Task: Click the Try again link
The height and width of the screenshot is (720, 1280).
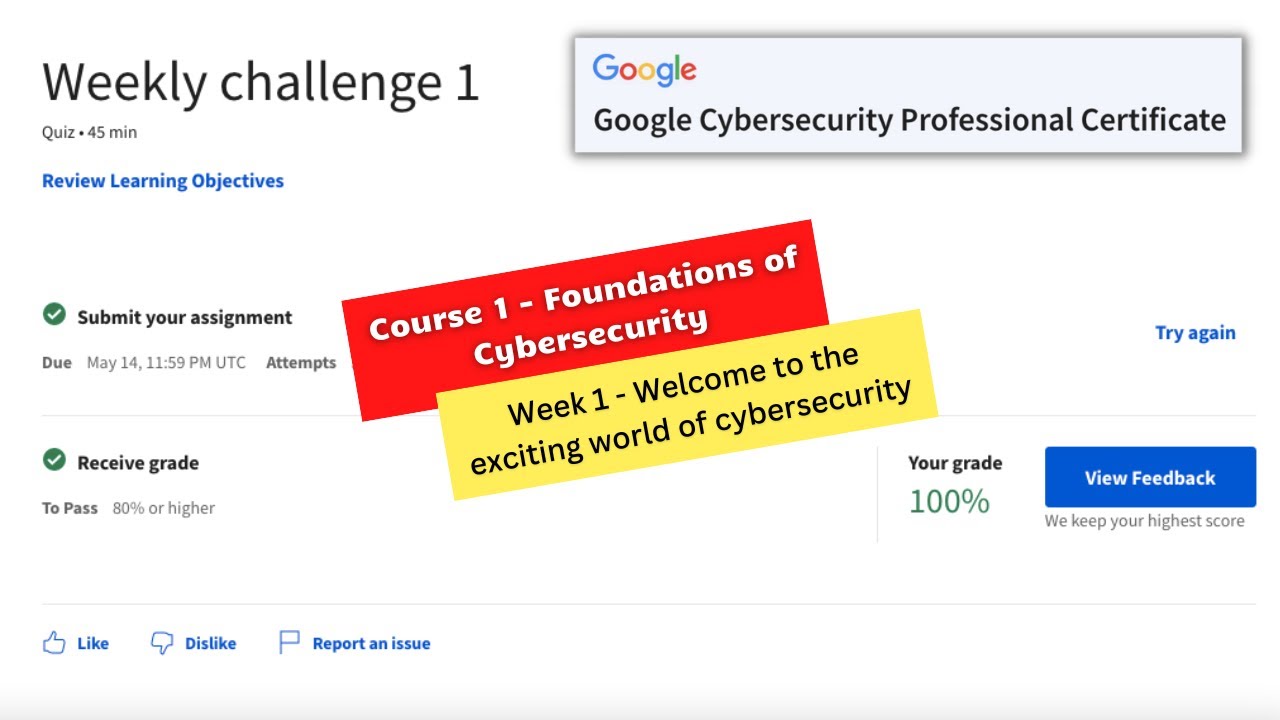Action: pyautogui.click(x=1195, y=333)
